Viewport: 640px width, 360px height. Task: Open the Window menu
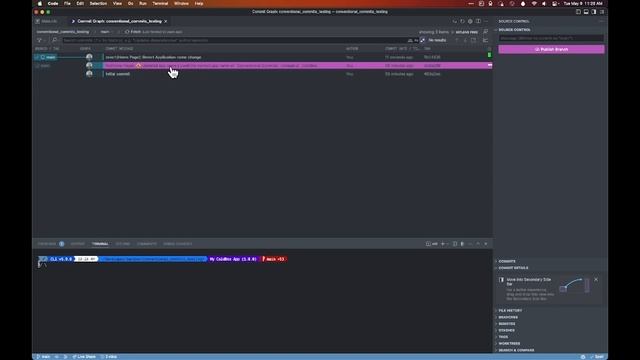(181, 3)
